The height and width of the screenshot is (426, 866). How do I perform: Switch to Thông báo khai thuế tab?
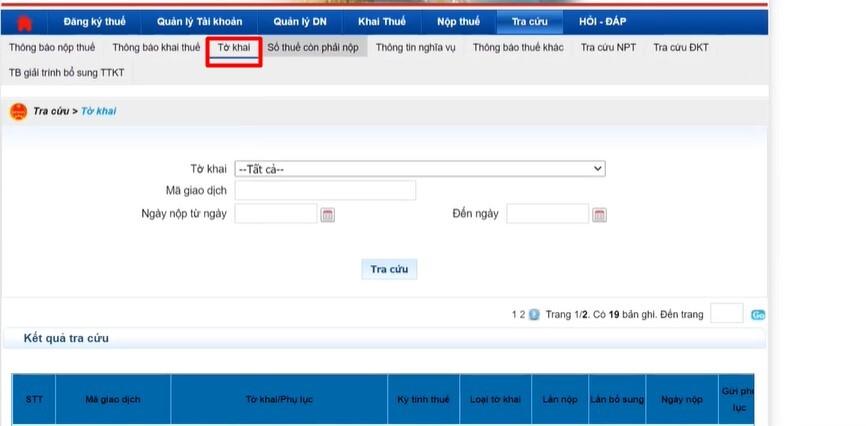click(x=156, y=48)
